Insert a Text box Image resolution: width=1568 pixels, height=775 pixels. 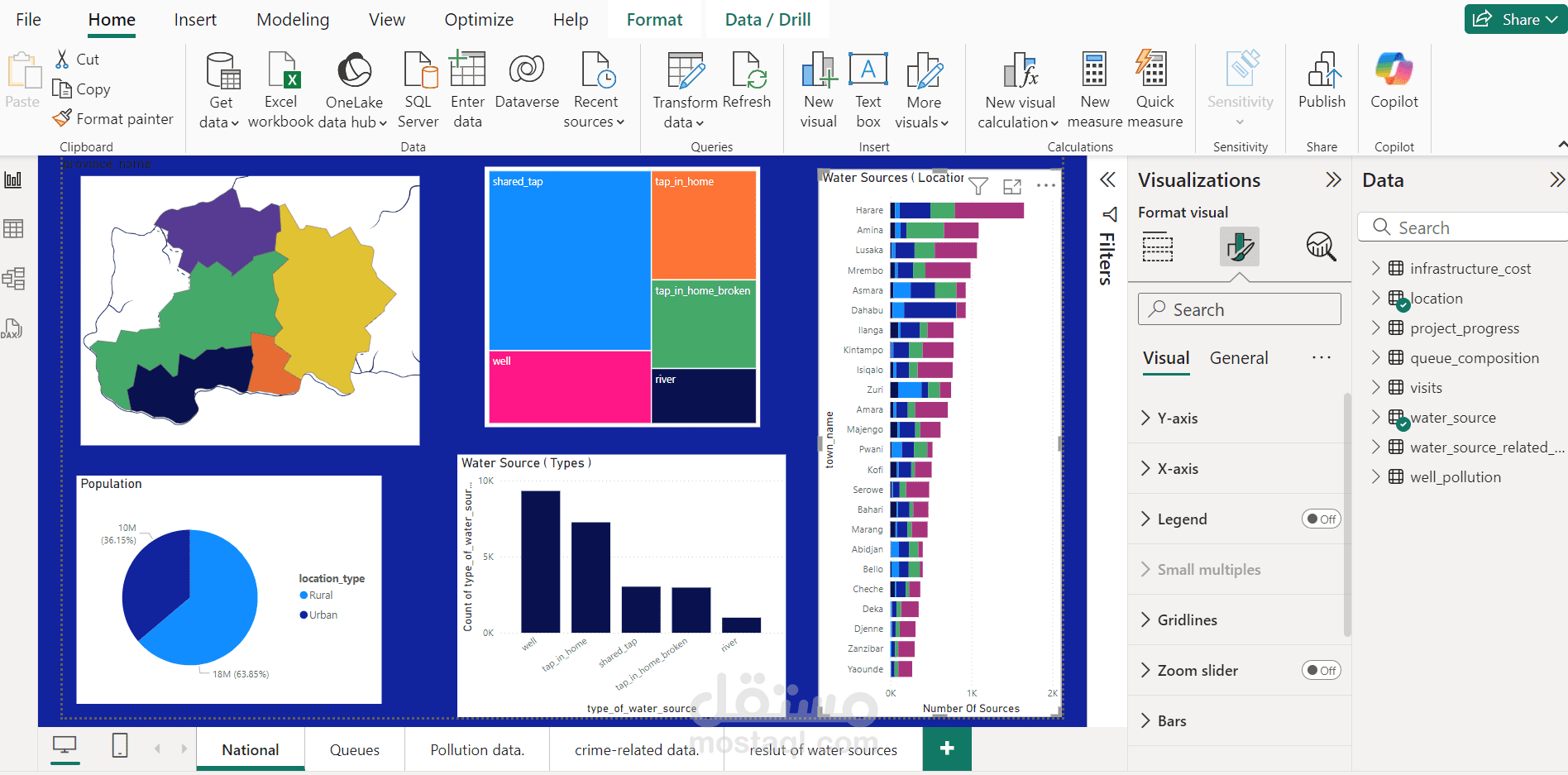click(868, 90)
